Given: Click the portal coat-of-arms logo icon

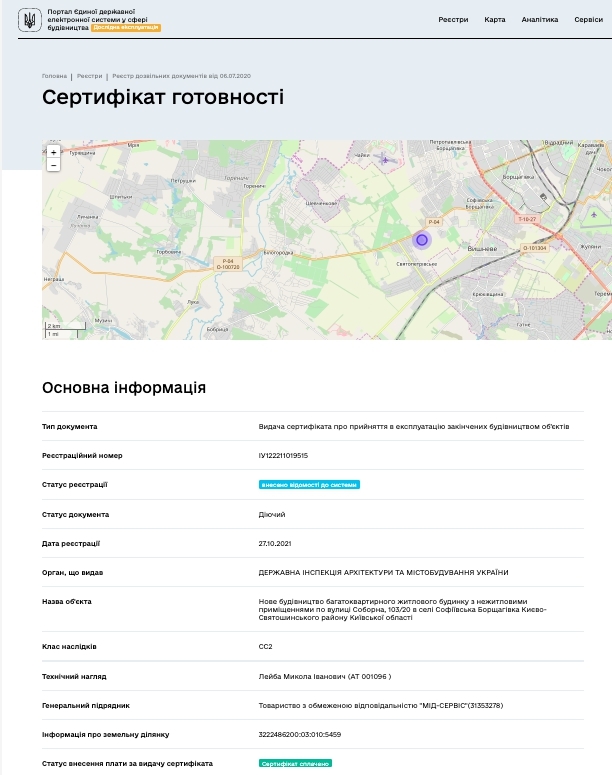Looking at the screenshot, I should coord(30,20).
